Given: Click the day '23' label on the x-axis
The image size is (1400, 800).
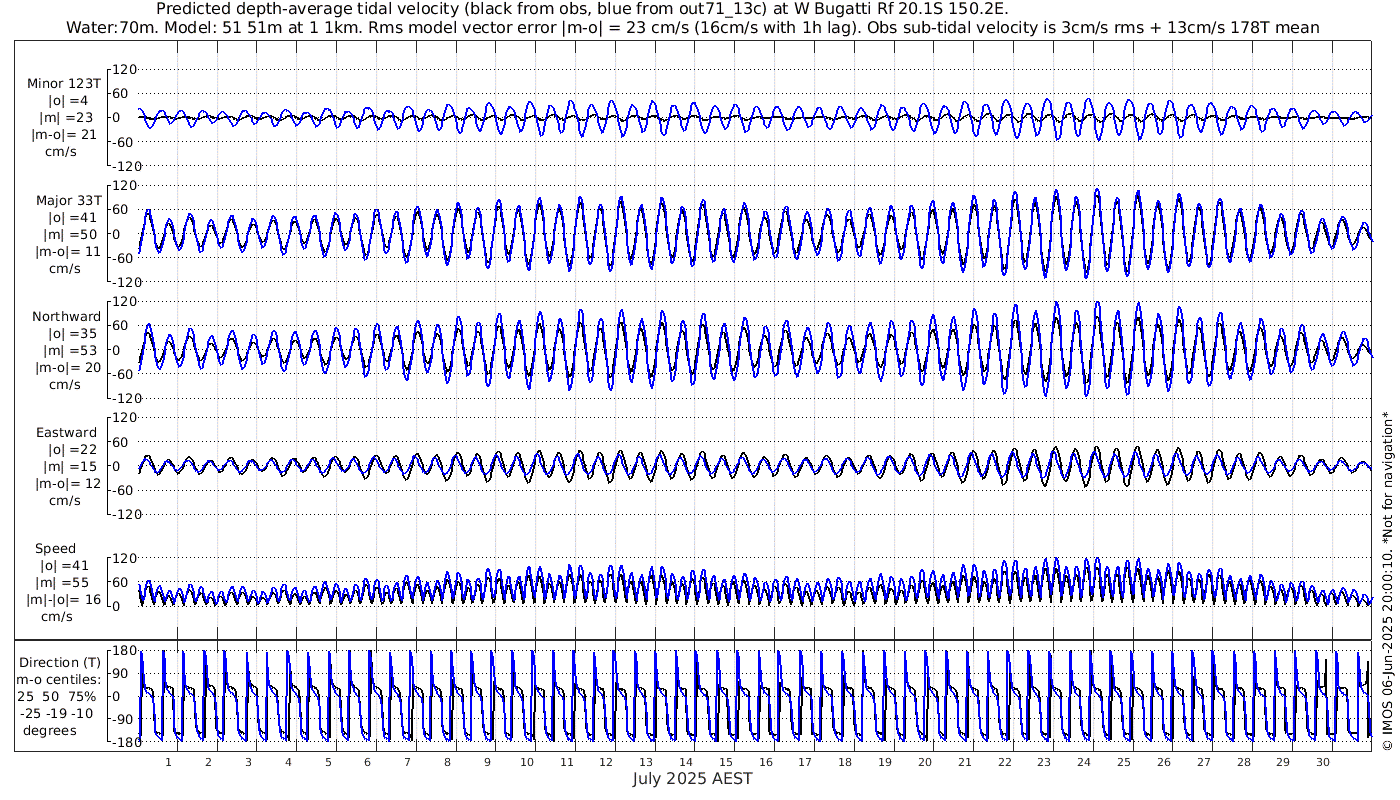Looking at the screenshot, I should click(x=1044, y=762).
